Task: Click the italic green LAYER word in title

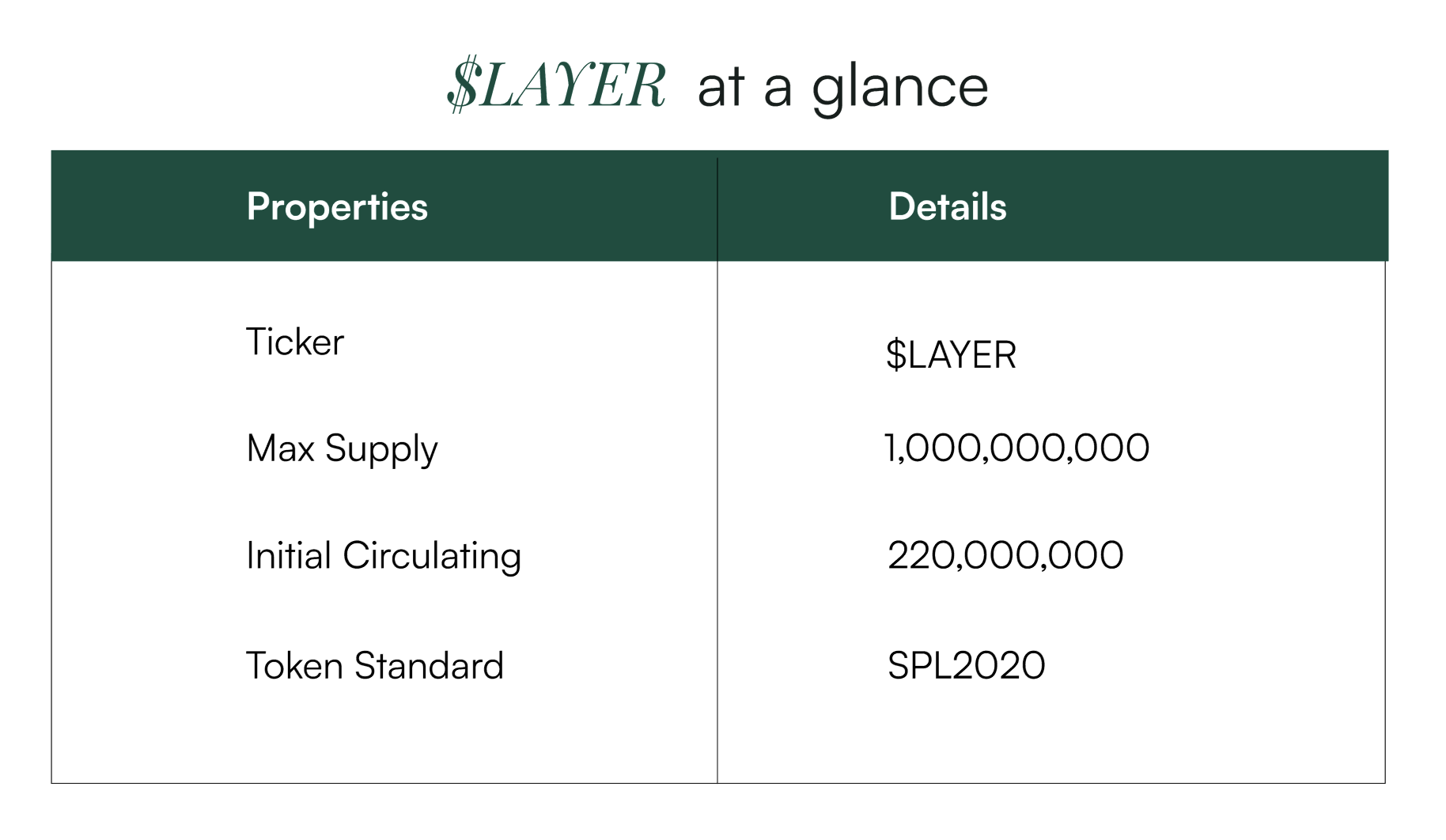Action: tap(572, 85)
